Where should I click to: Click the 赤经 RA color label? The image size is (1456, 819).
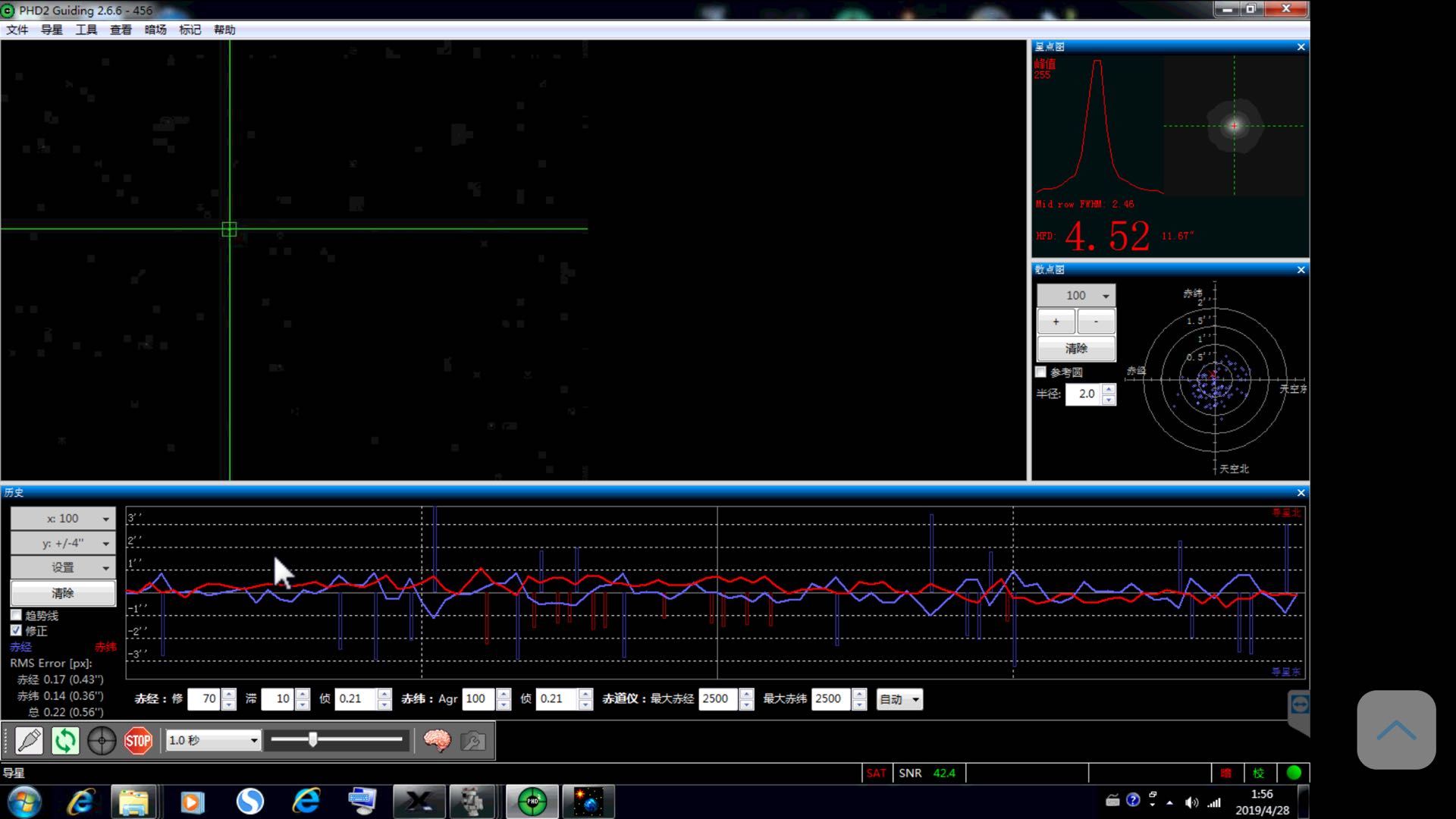click(x=21, y=647)
